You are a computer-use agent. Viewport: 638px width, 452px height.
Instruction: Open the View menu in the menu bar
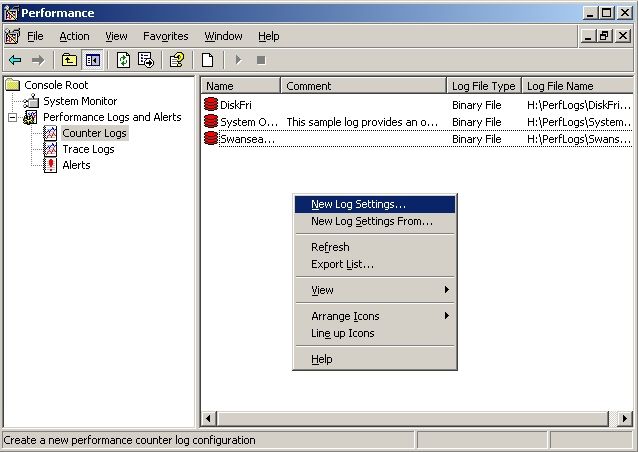click(116, 36)
